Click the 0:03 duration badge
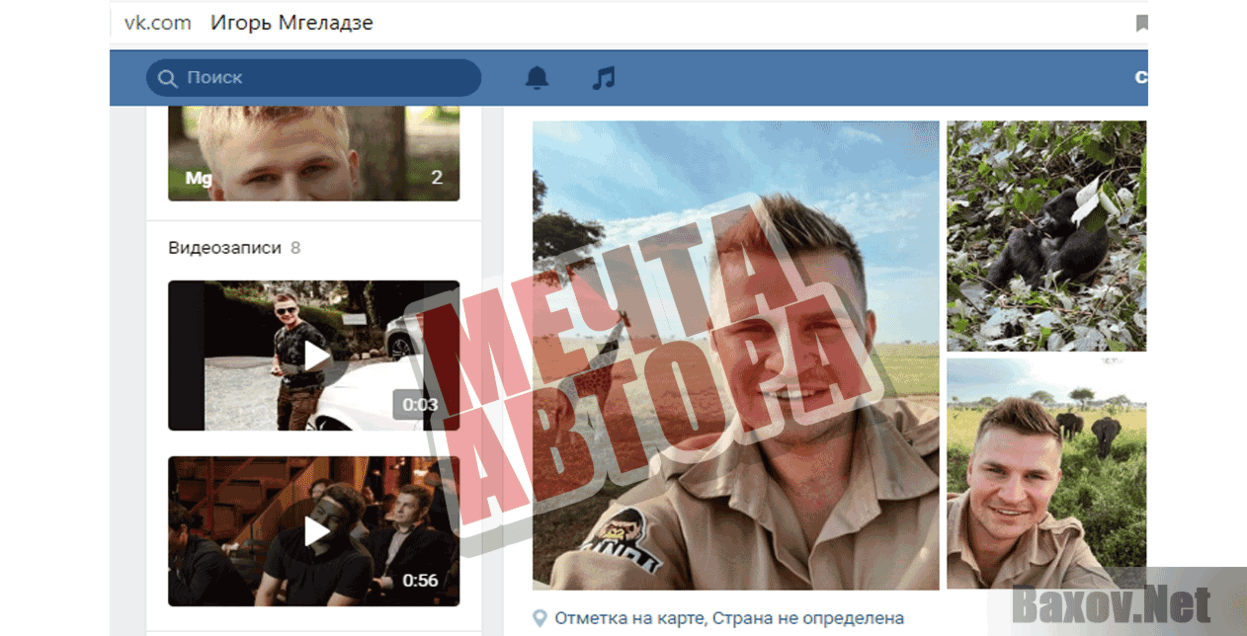Viewport: 1247px width, 636px height. pyautogui.click(x=420, y=405)
